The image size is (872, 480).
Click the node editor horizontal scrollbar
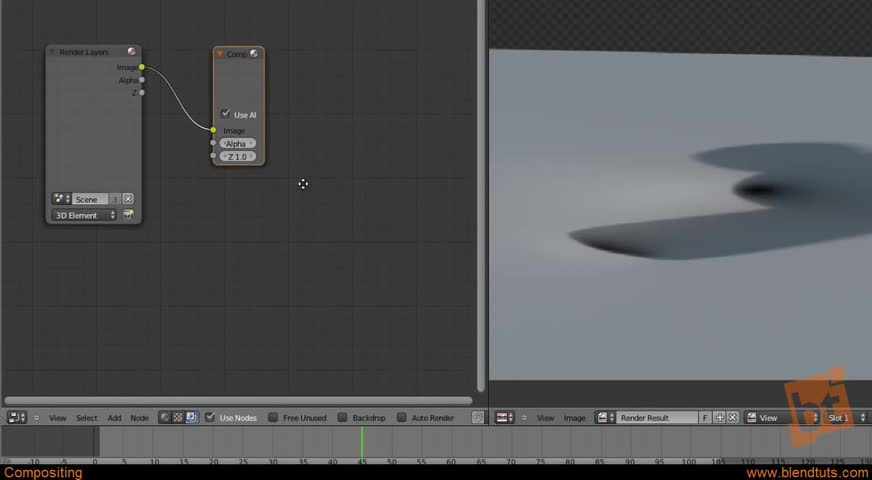[238, 400]
